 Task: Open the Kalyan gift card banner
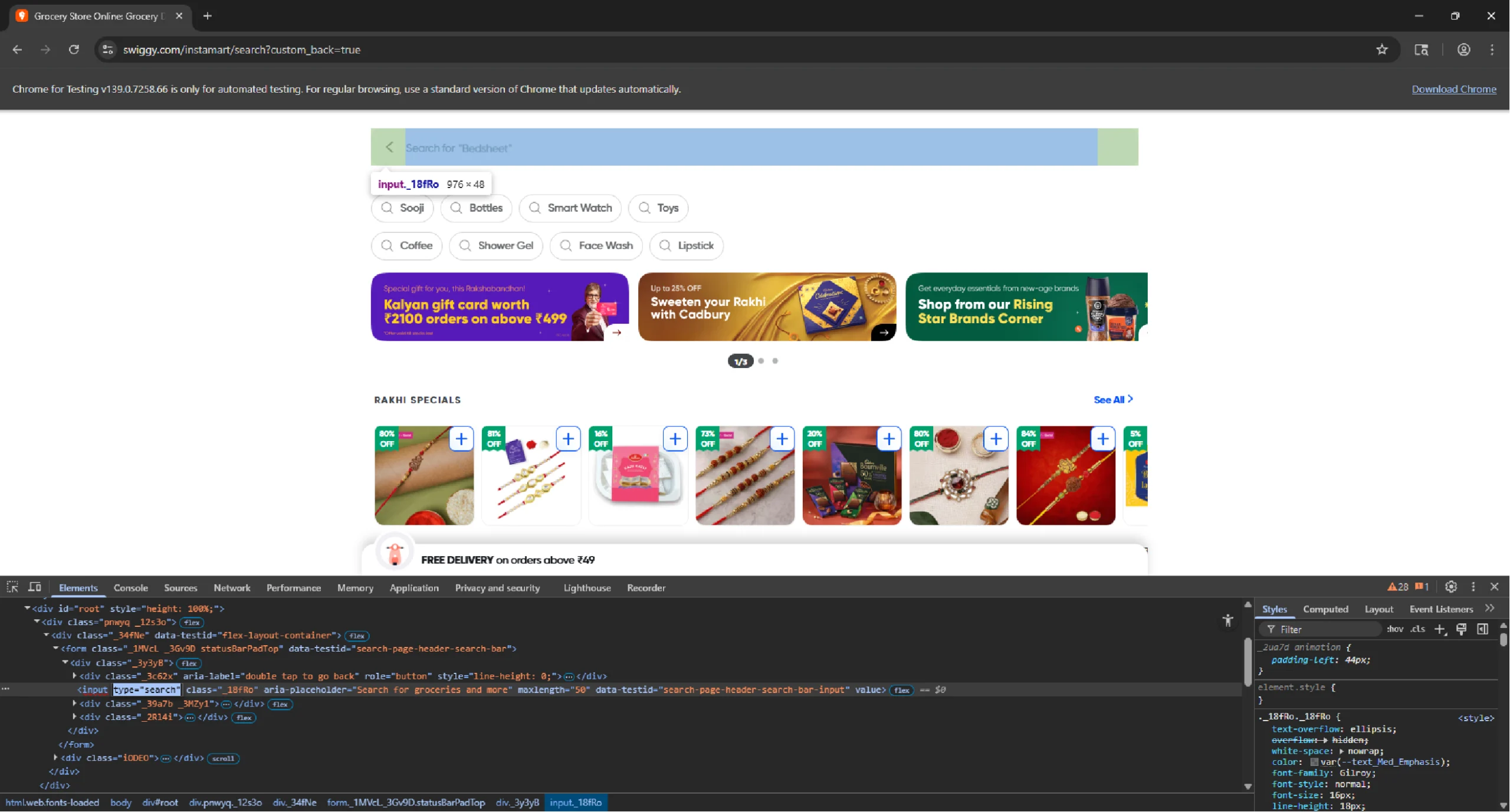(500, 307)
